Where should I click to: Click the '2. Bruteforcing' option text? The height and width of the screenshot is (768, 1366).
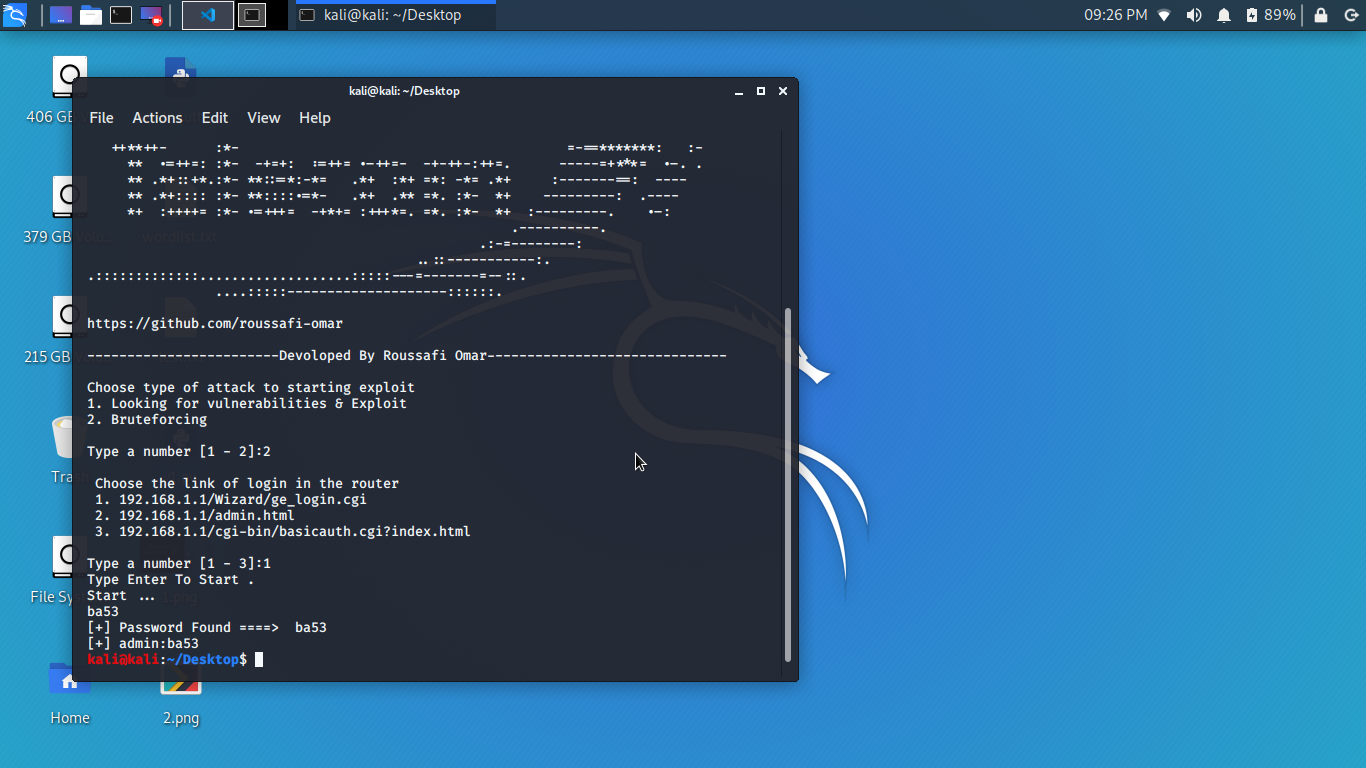point(147,420)
